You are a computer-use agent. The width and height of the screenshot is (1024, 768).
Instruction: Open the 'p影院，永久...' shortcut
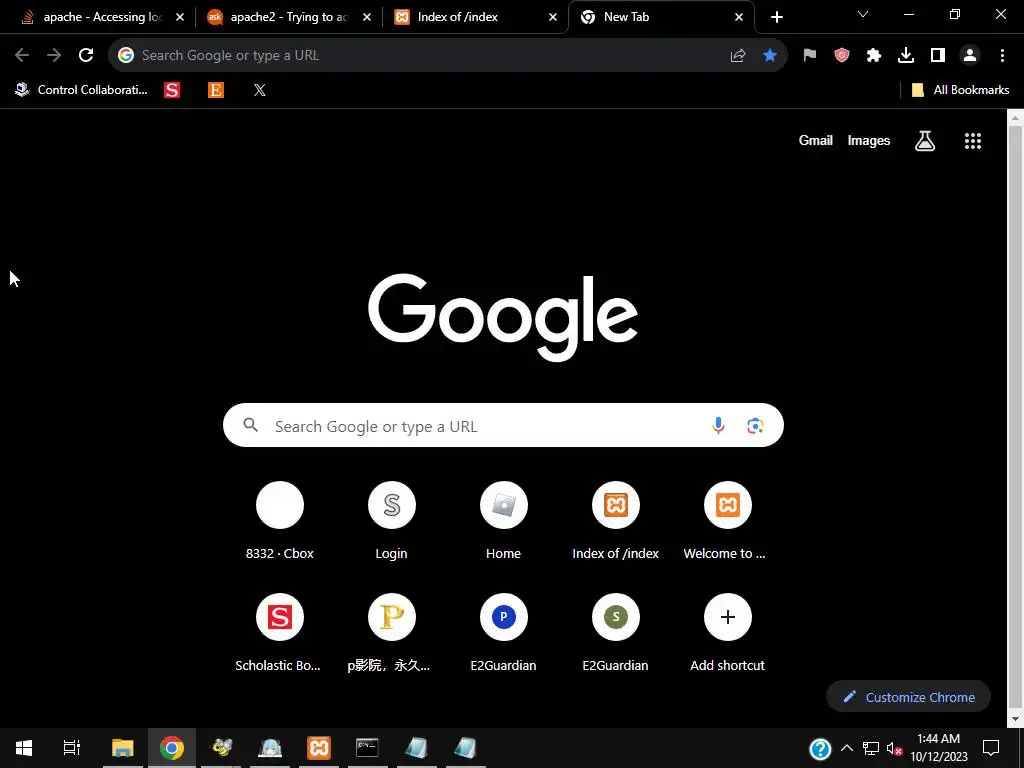pos(391,633)
